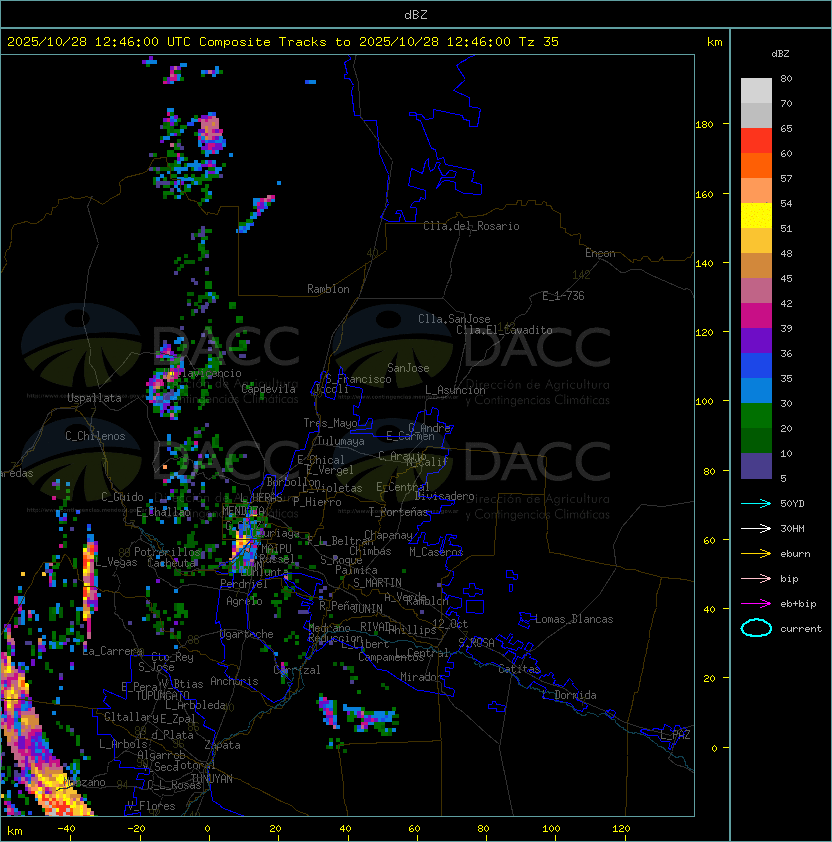Click the Chapanay place label
Screen dimensions: 832x842
pyautogui.click(x=388, y=535)
